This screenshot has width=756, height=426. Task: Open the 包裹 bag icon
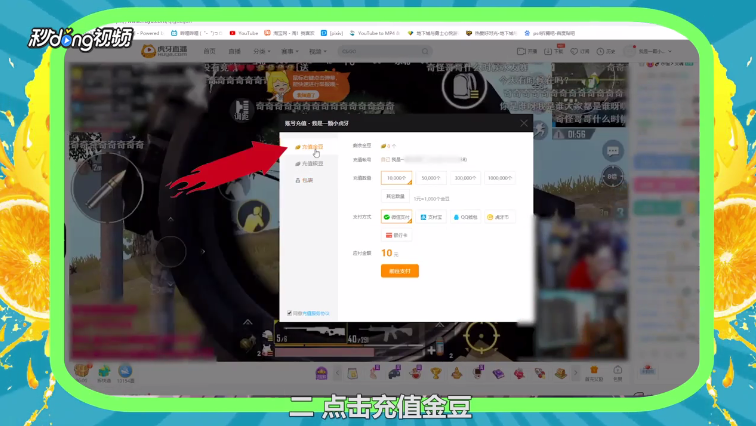pos(618,373)
